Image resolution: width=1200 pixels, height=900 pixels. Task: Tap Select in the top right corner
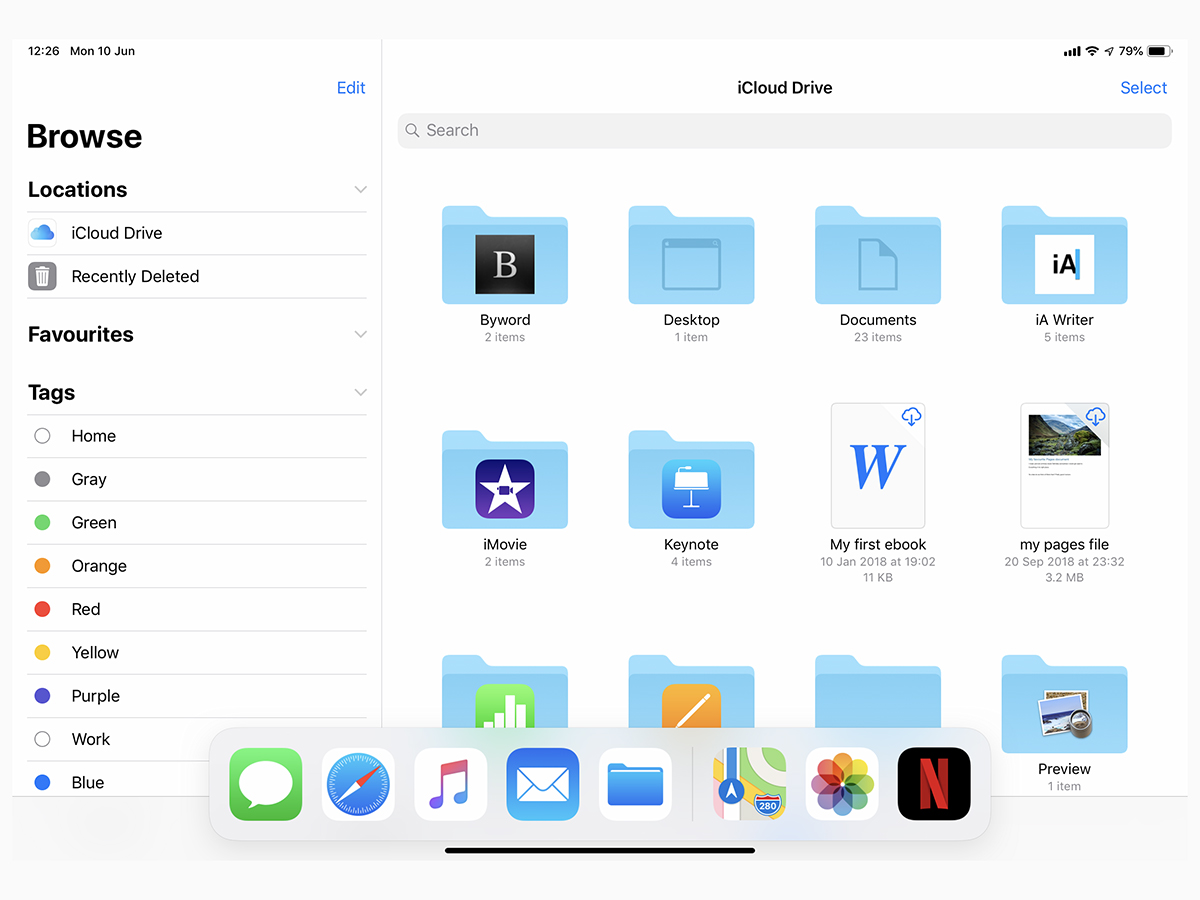pos(1143,88)
